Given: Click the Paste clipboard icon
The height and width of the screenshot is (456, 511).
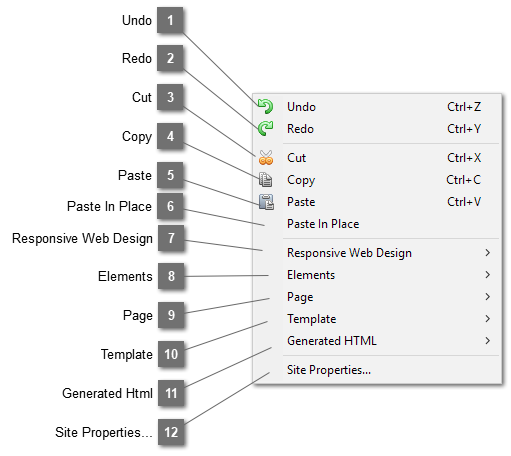Looking at the screenshot, I should pos(266,202).
